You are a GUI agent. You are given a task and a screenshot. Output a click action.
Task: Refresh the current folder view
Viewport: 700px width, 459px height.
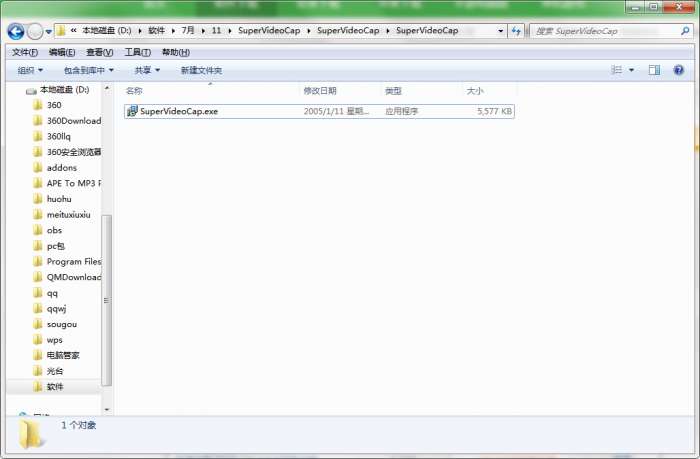click(x=516, y=31)
